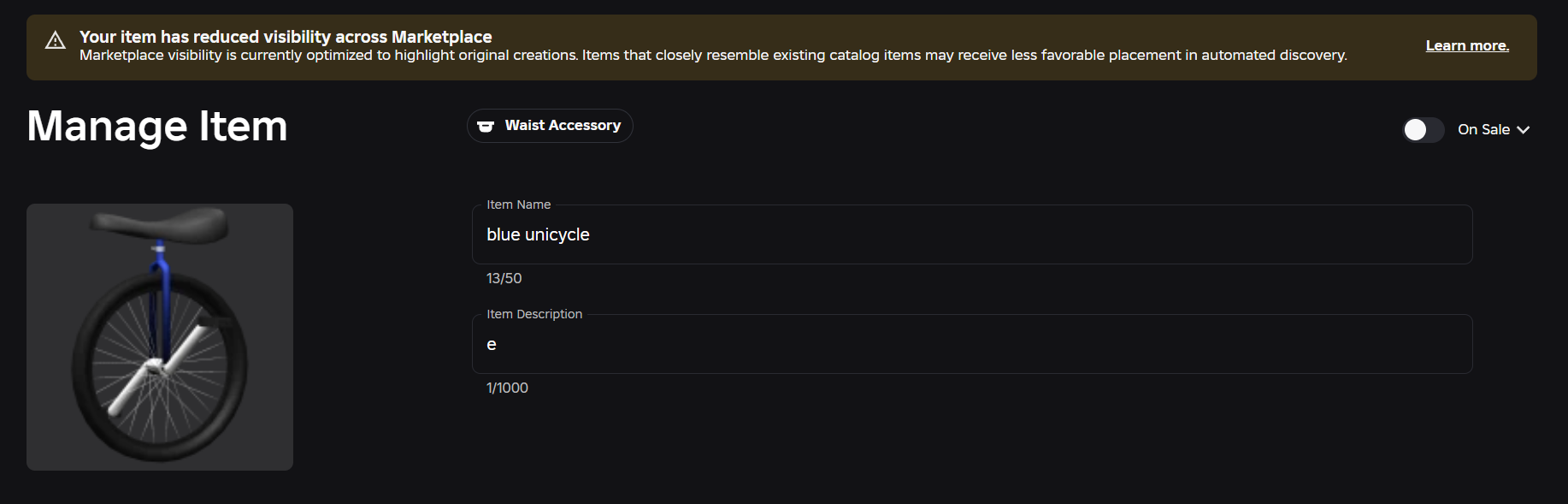Screen dimensions: 1568x504
Task: Focus the Item Description text field
Action: [x=972, y=344]
